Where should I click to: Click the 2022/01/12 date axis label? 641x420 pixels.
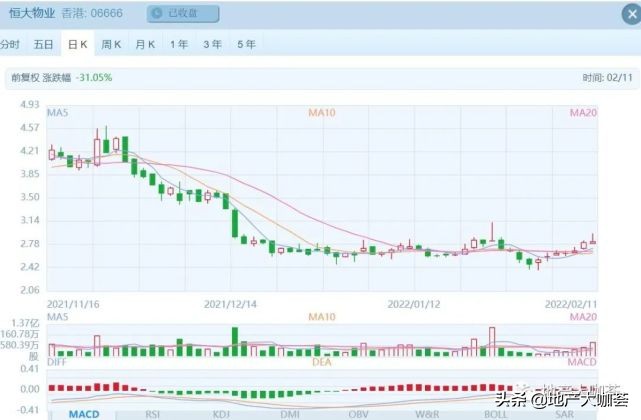[x=414, y=304]
